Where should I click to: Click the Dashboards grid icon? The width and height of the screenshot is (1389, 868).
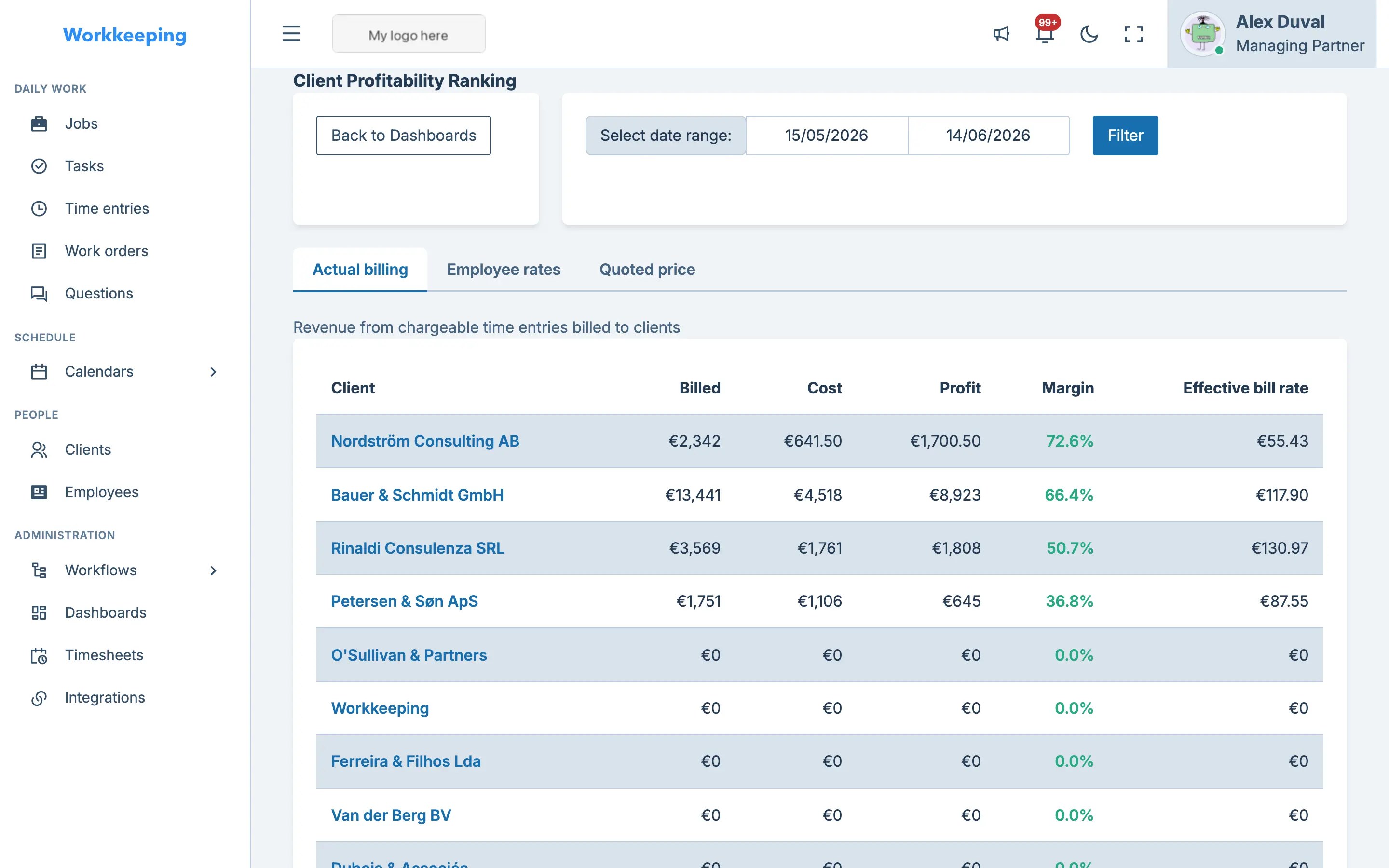point(39,612)
